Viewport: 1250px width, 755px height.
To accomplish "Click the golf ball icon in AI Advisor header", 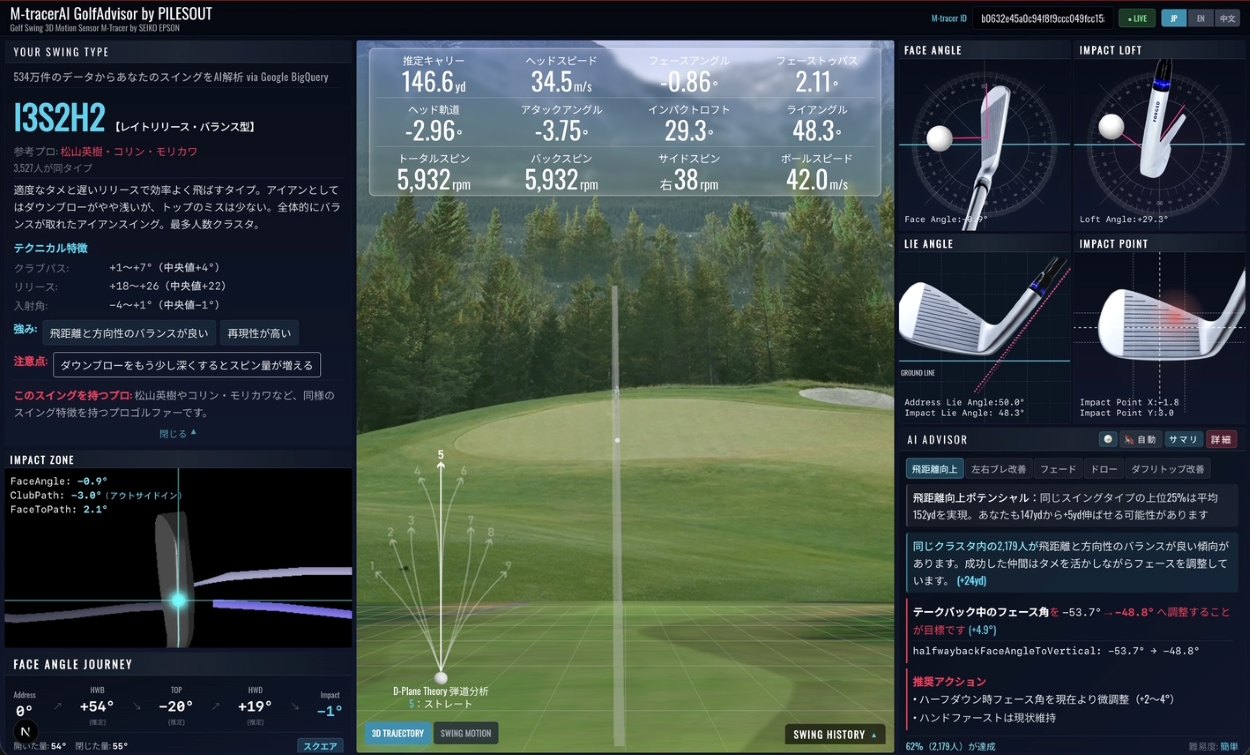I will (x=1108, y=439).
